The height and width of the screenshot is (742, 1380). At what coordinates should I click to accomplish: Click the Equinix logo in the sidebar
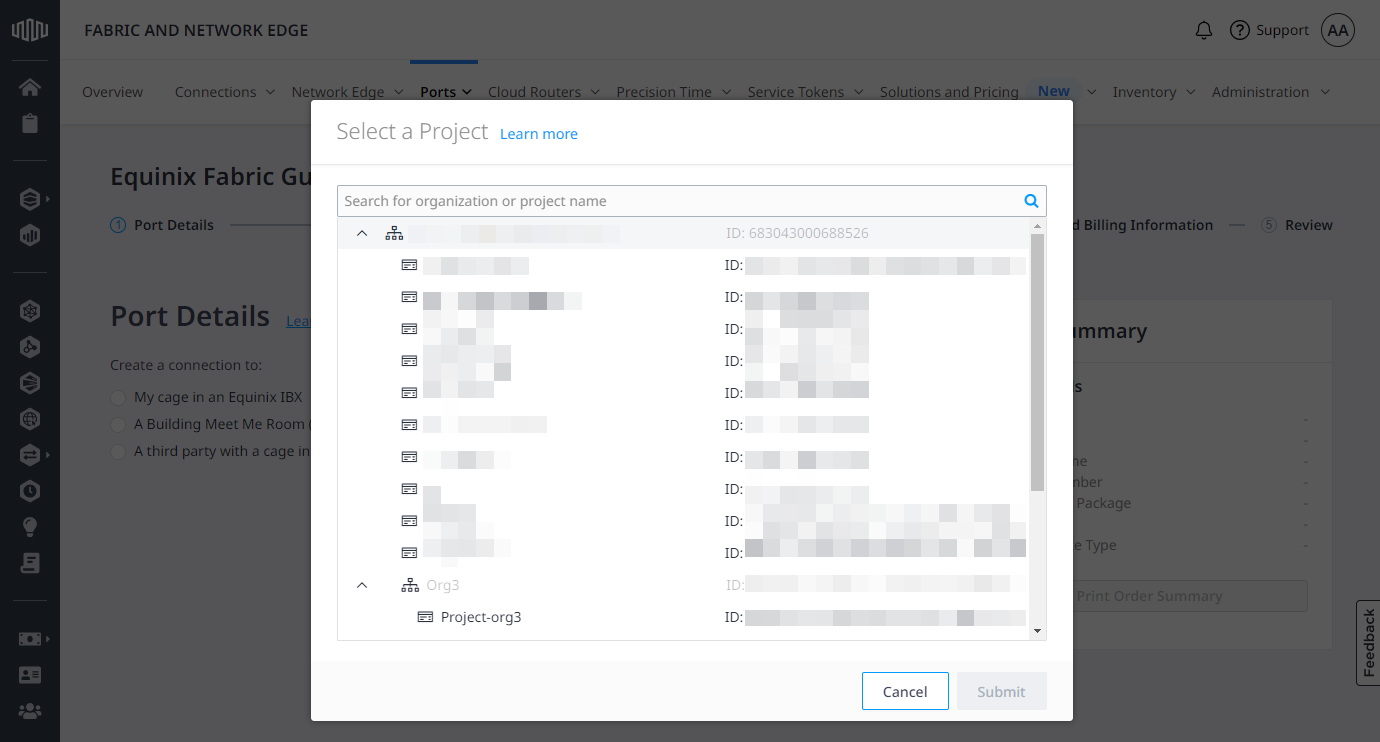[x=30, y=30]
